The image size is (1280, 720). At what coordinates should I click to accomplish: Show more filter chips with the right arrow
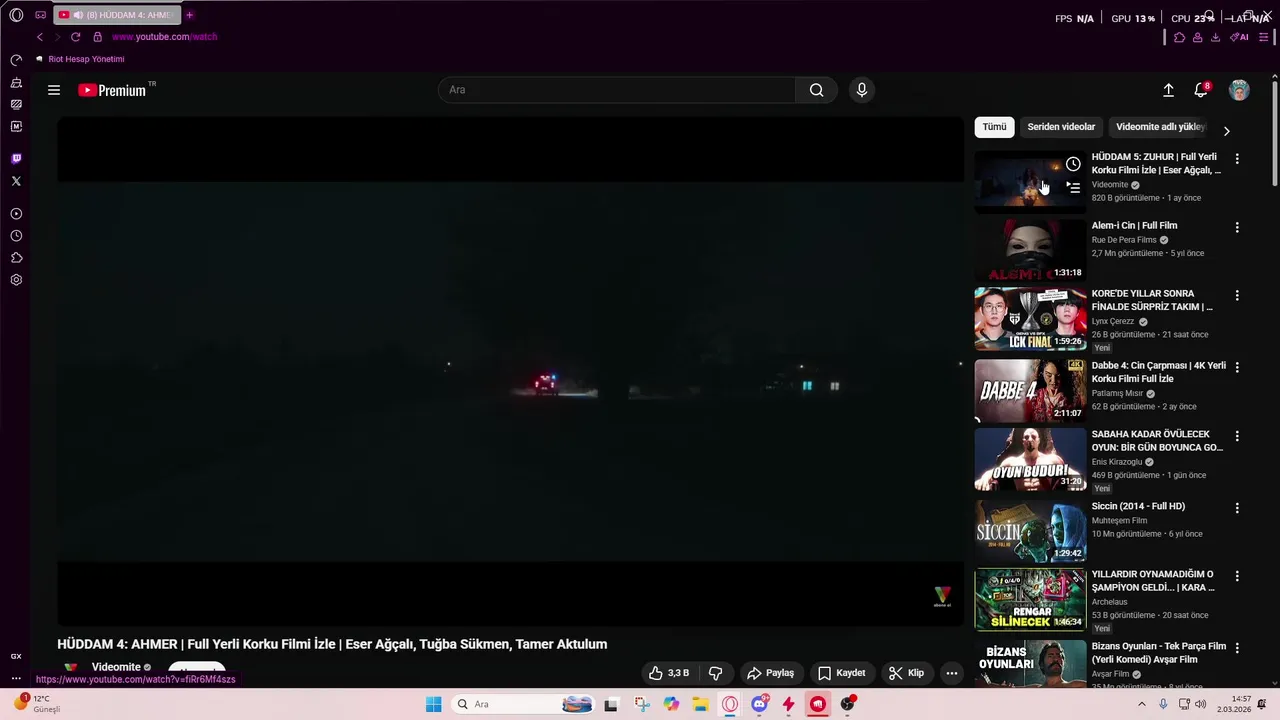pyautogui.click(x=1227, y=131)
